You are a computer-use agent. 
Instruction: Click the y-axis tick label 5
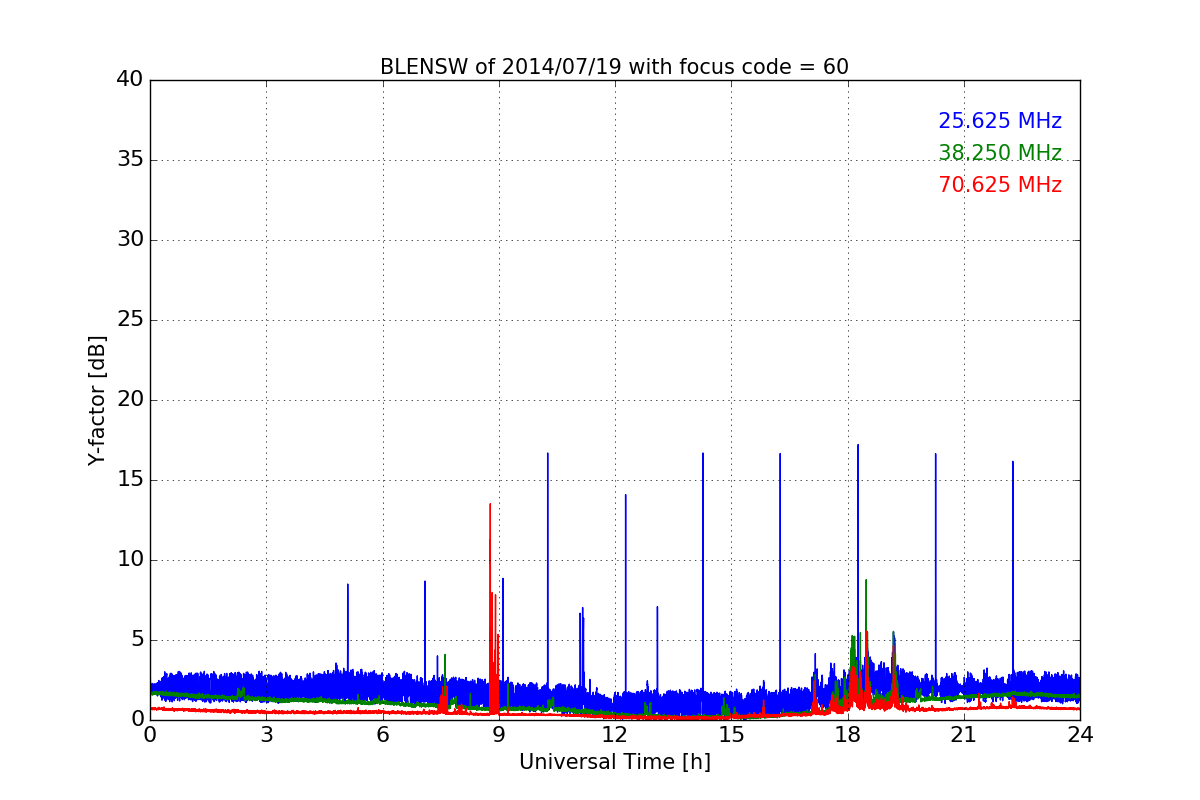tap(136, 640)
